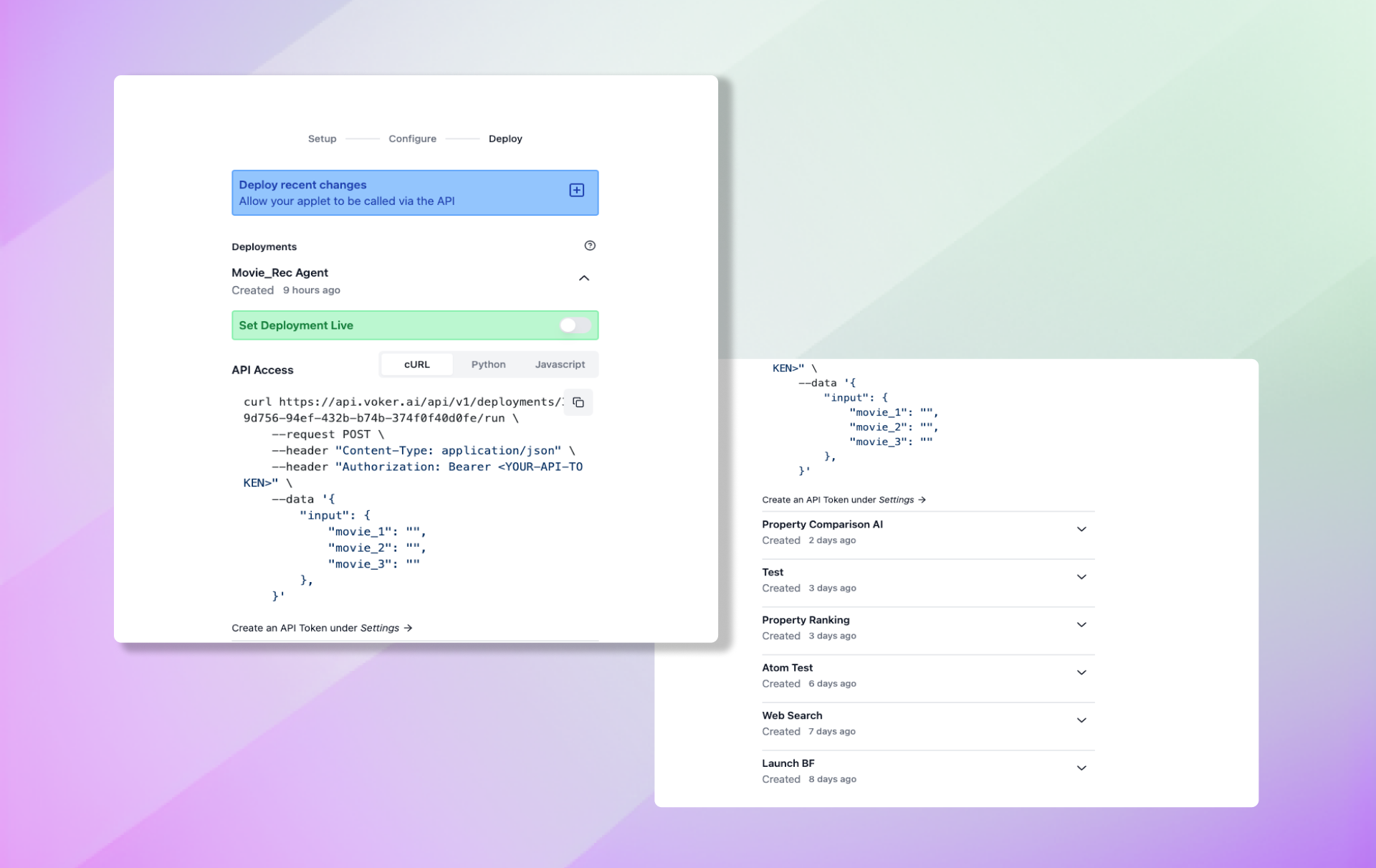
Task: Click the Property Ranking title
Action: (x=806, y=620)
